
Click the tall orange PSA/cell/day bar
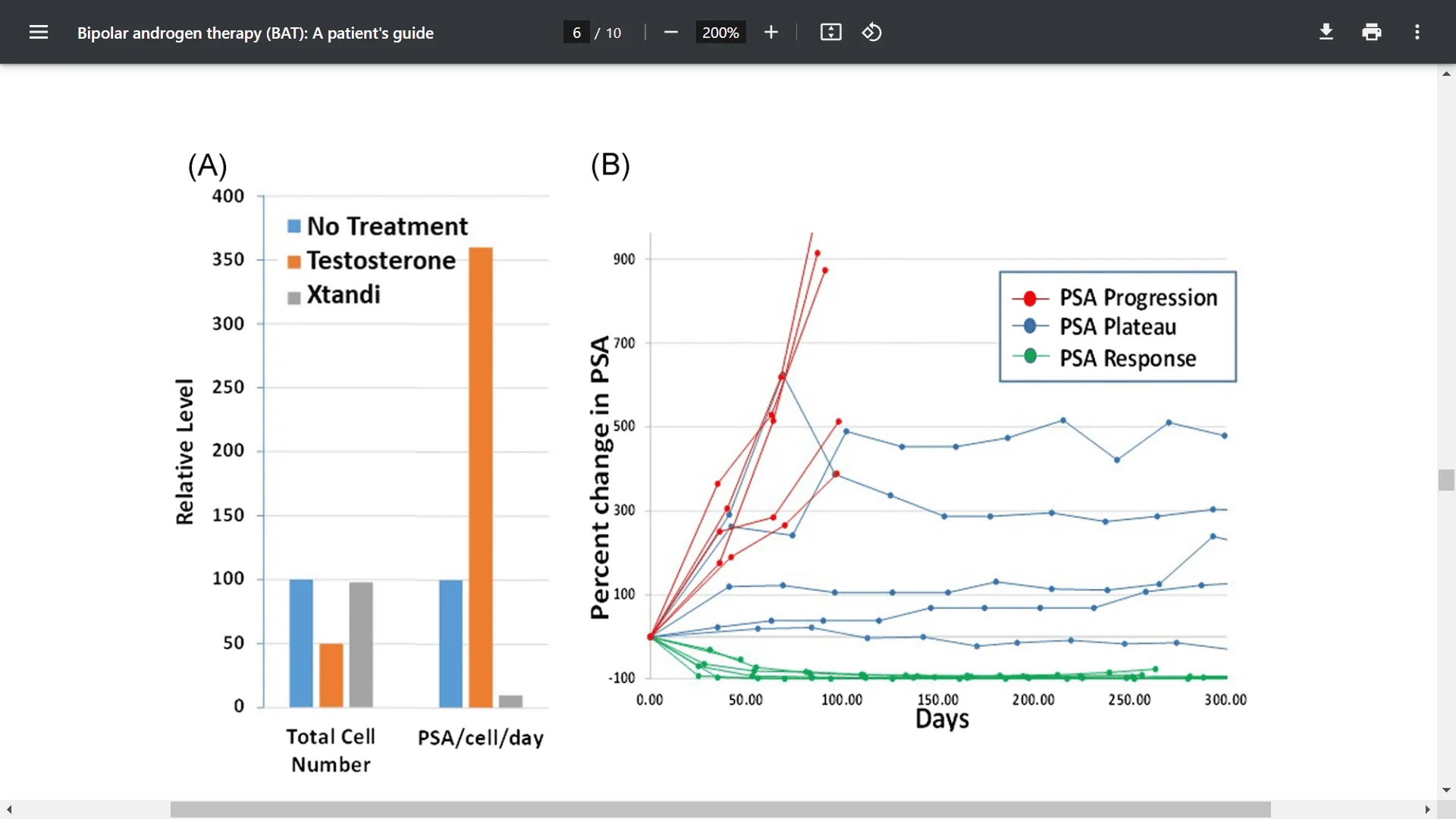481,477
